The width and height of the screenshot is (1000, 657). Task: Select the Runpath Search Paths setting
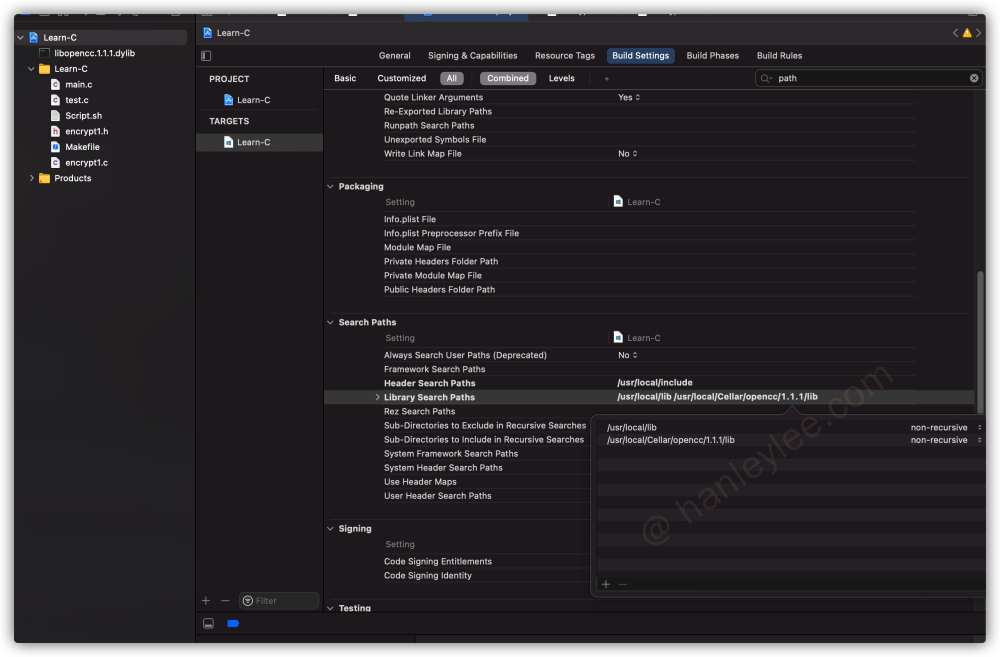coord(429,126)
